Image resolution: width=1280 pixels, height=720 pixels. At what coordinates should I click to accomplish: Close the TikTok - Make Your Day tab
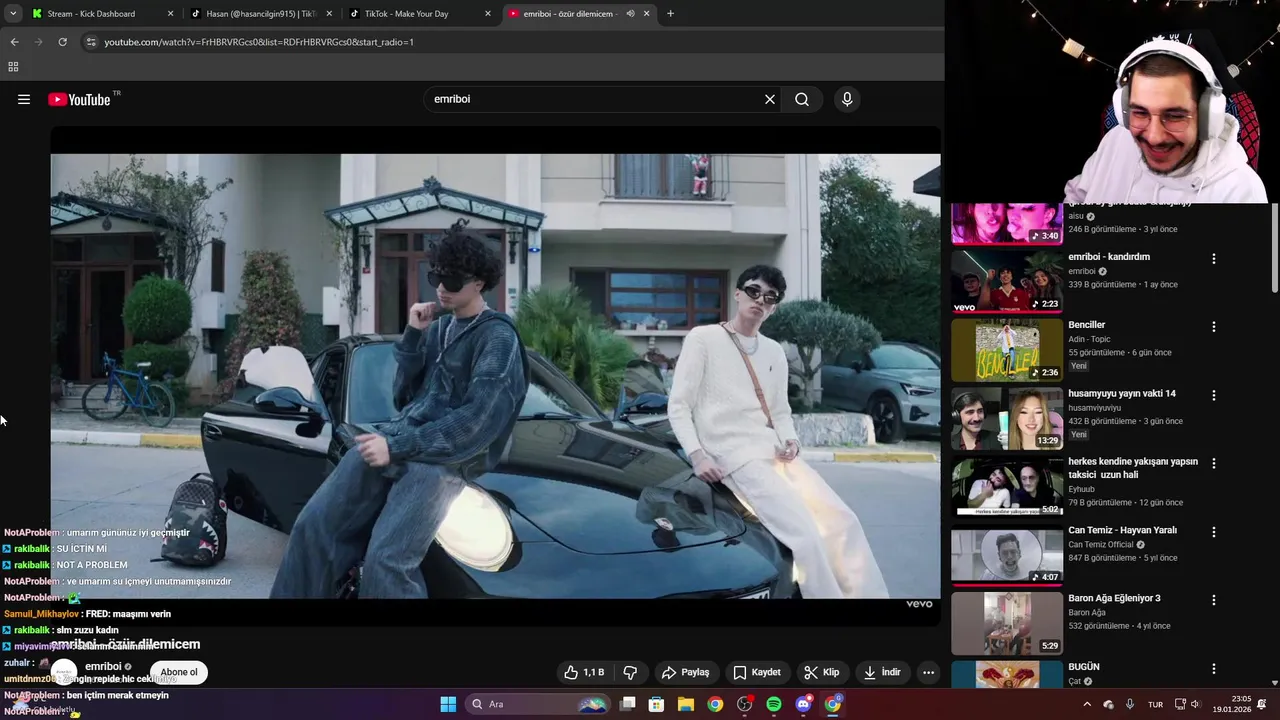(x=488, y=14)
